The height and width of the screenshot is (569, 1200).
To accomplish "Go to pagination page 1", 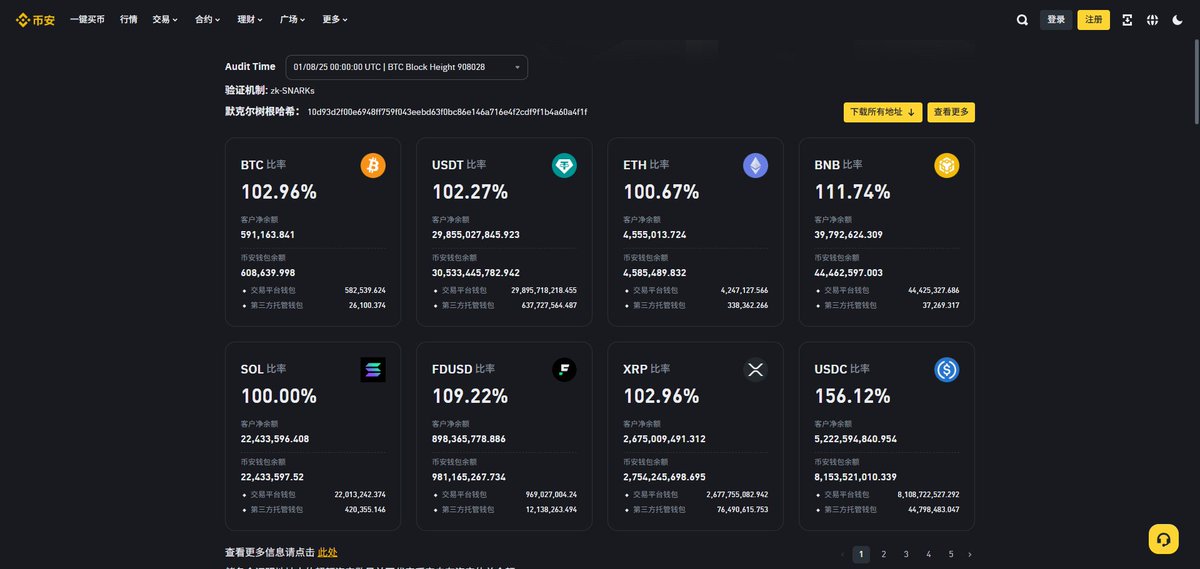I will pyautogui.click(x=861, y=554).
